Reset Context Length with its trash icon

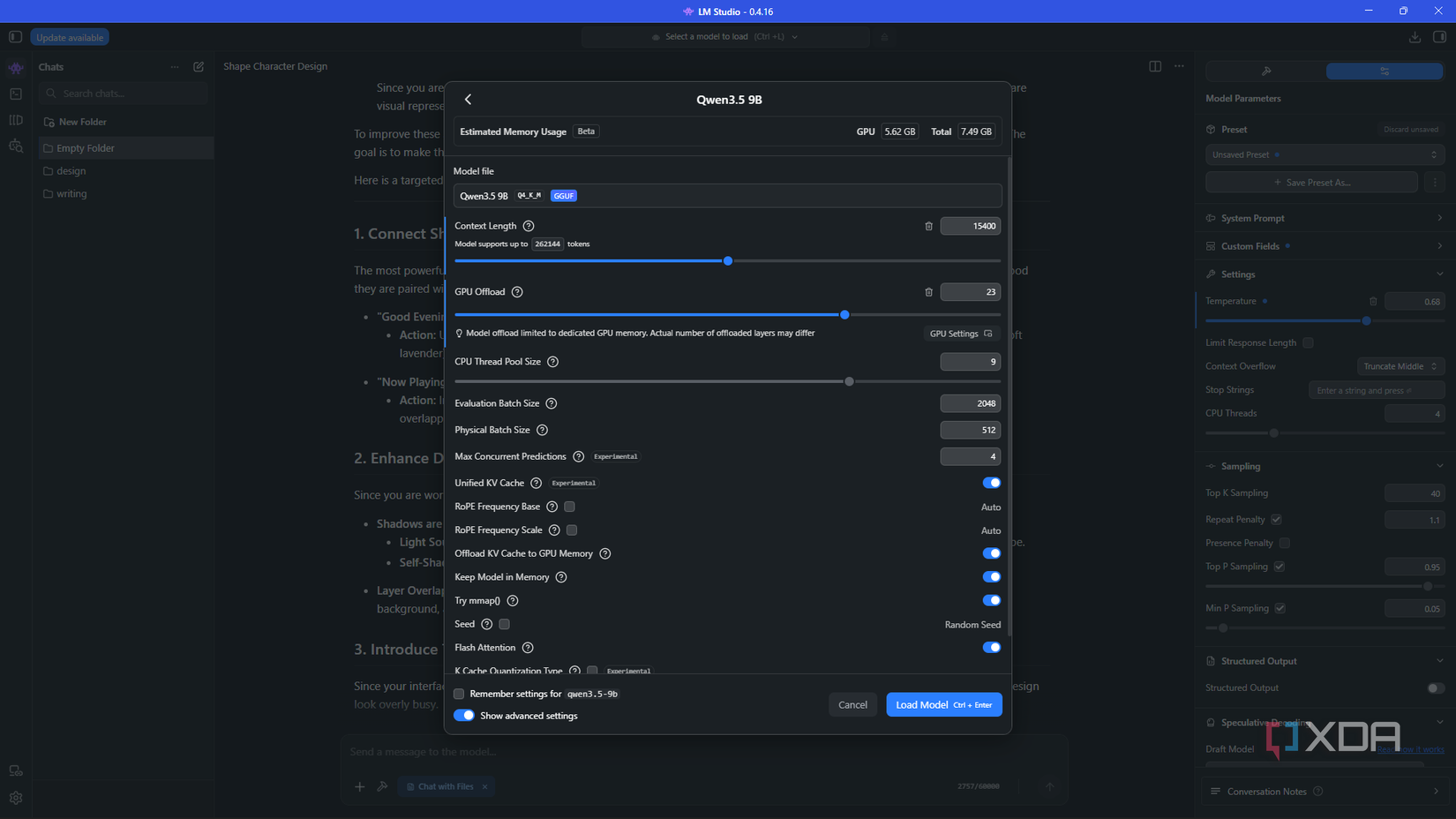click(928, 226)
